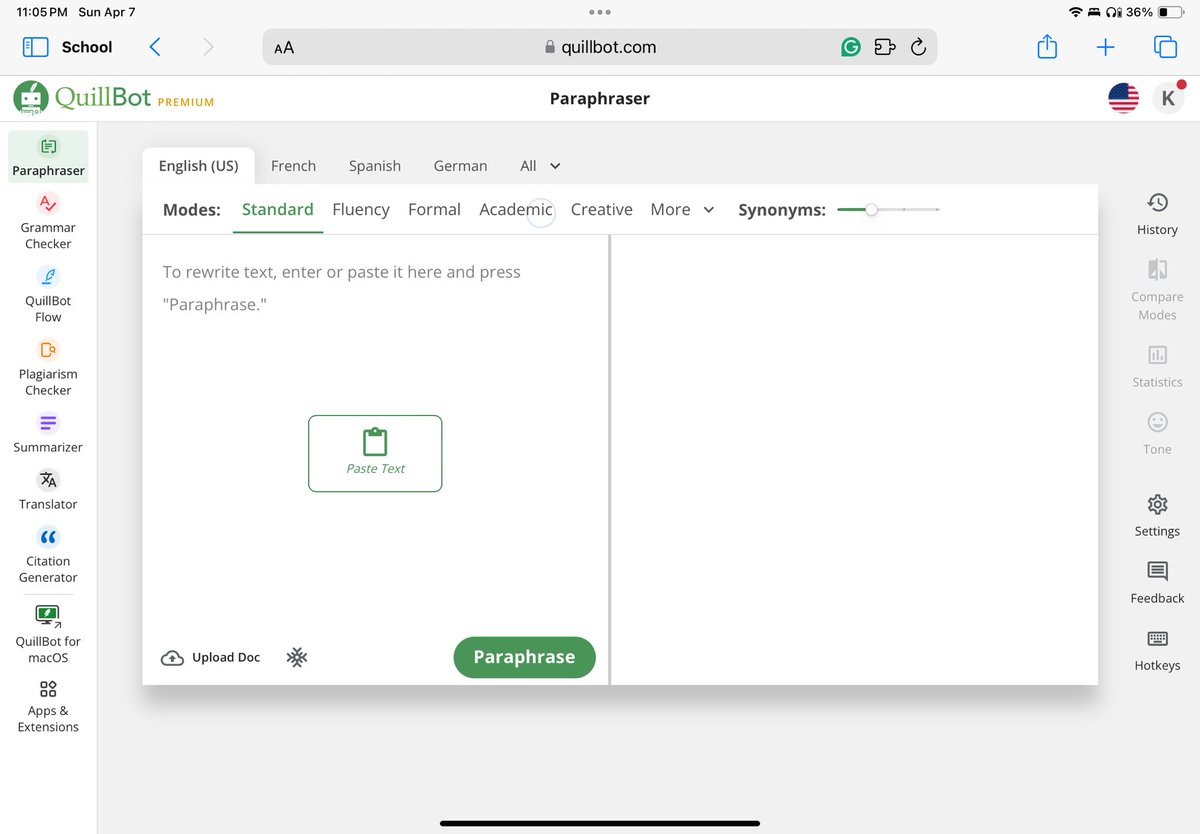
Task: Open QuillBot Settings
Action: click(x=1157, y=515)
